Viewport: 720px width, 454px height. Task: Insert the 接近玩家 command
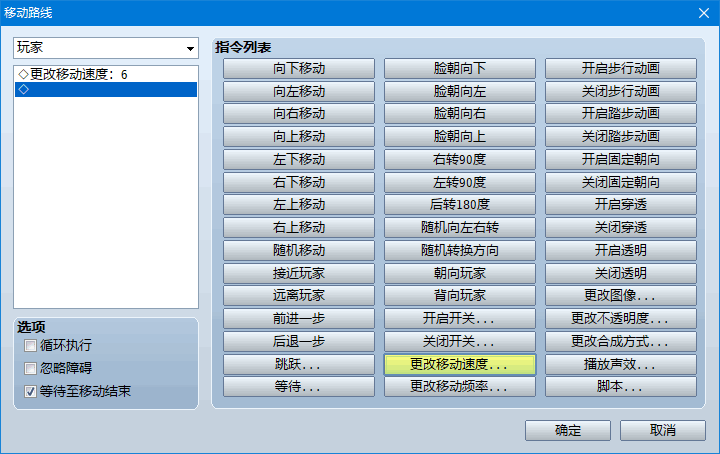pyautogui.click(x=299, y=273)
